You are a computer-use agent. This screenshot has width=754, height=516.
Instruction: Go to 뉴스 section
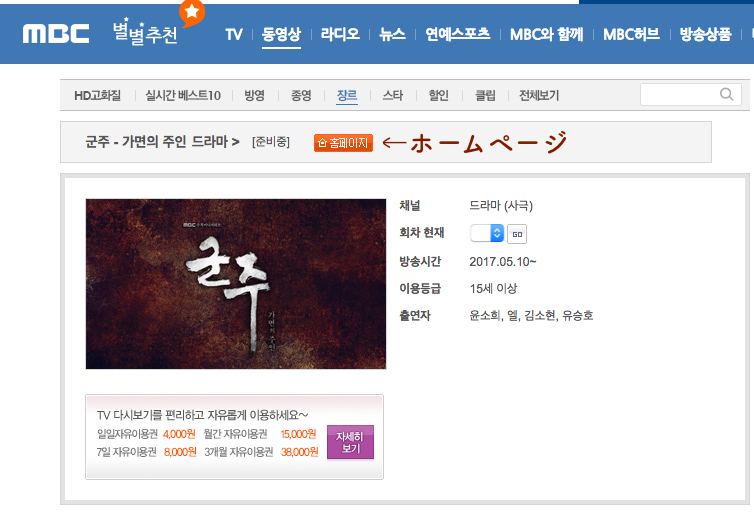[392, 34]
